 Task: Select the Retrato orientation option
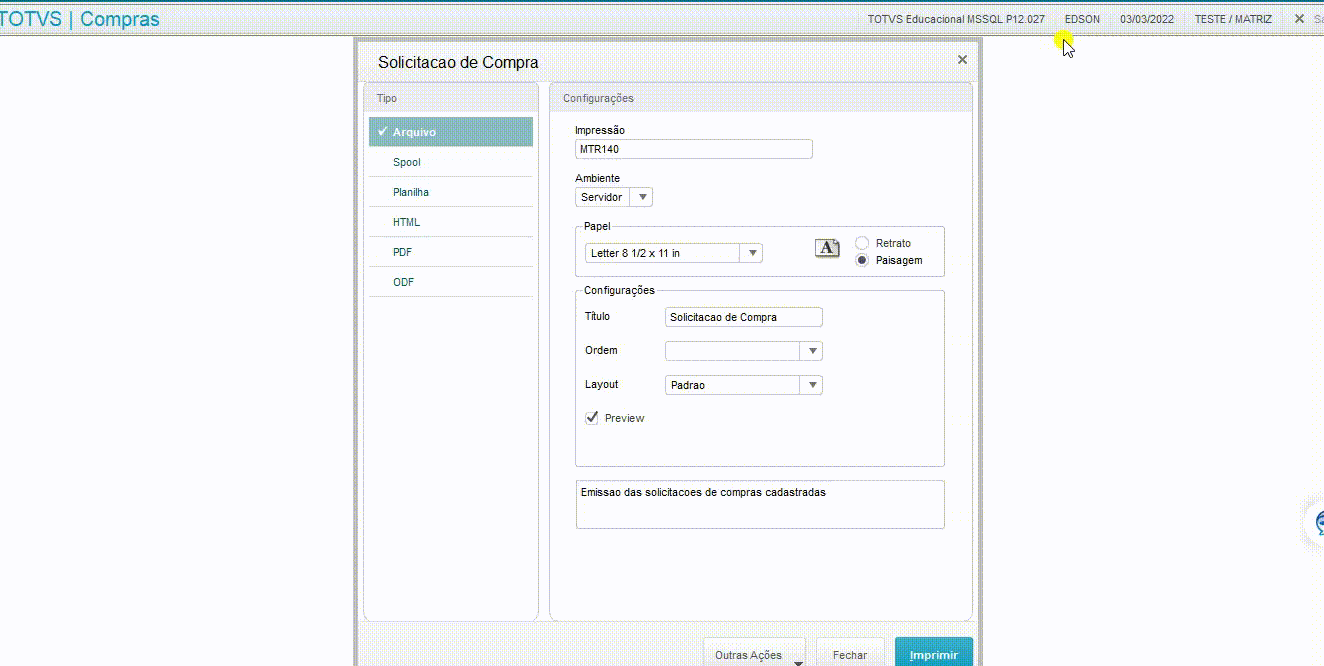(862, 243)
